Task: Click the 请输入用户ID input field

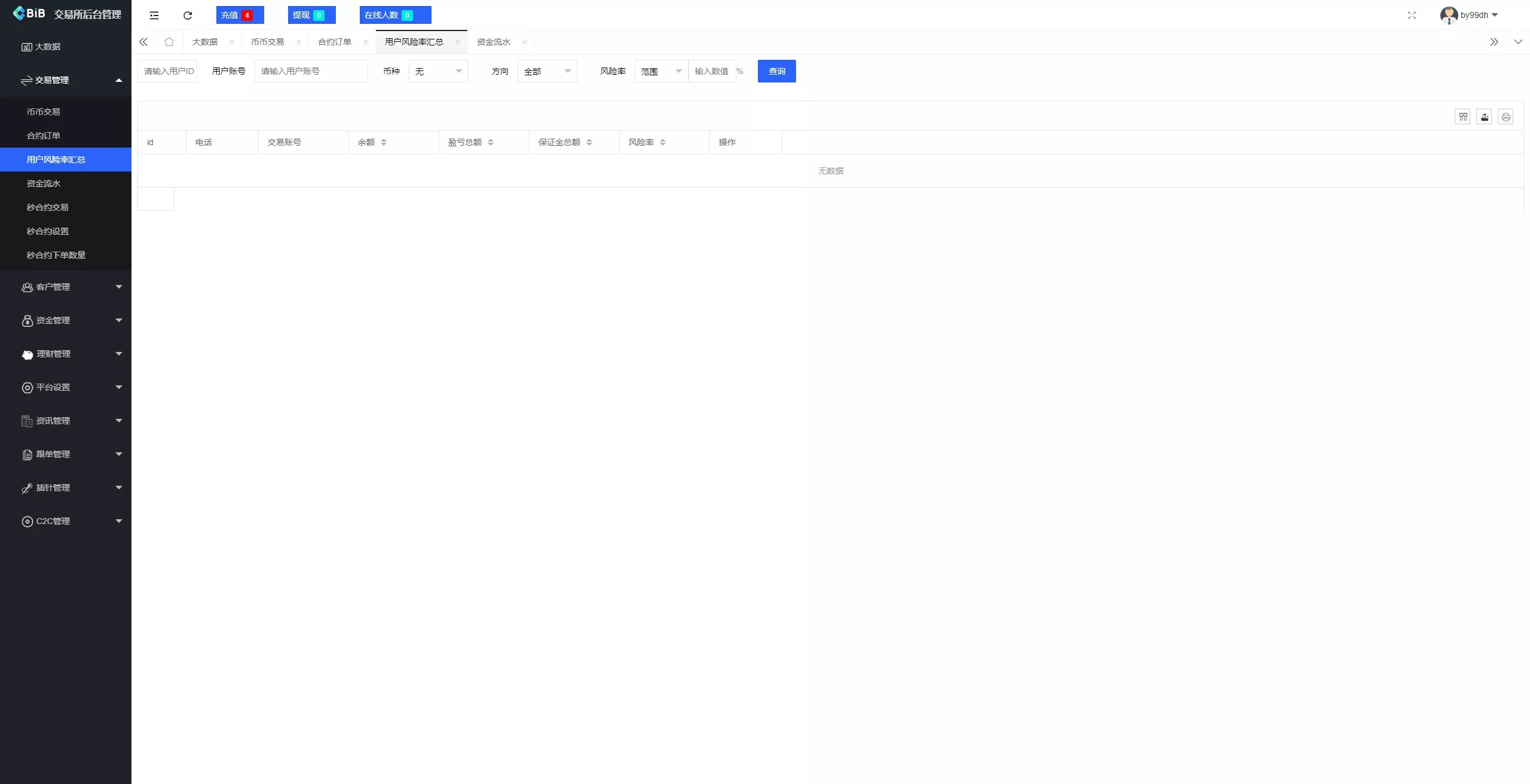Action: tap(167, 71)
